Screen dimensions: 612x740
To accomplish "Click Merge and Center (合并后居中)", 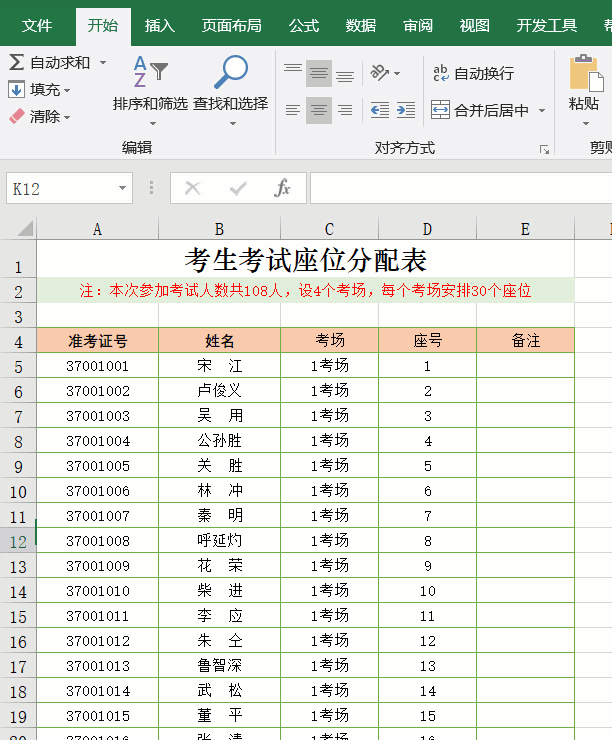I will (480, 110).
